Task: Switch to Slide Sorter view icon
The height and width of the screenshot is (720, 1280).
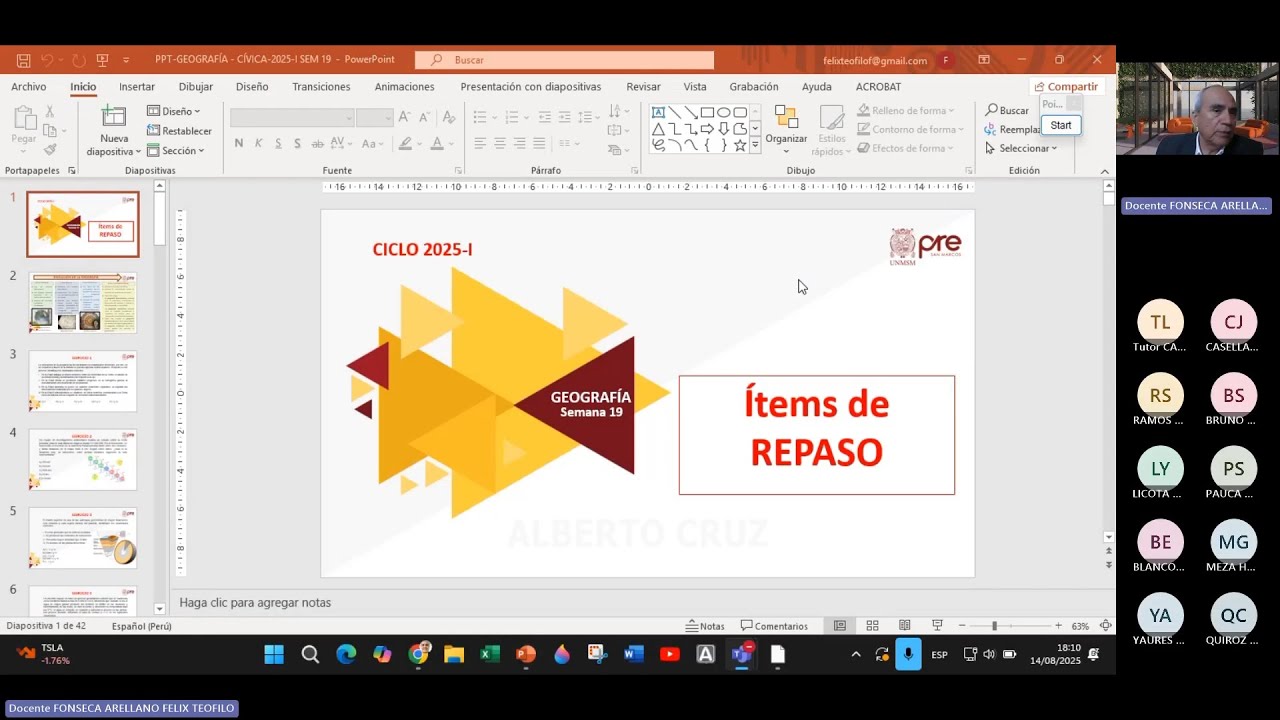Action: click(x=872, y=626)
